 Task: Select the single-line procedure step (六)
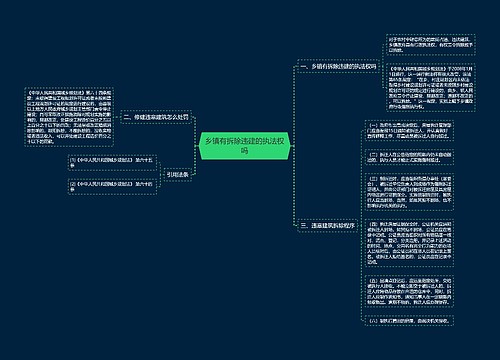[x=409, y=321]
